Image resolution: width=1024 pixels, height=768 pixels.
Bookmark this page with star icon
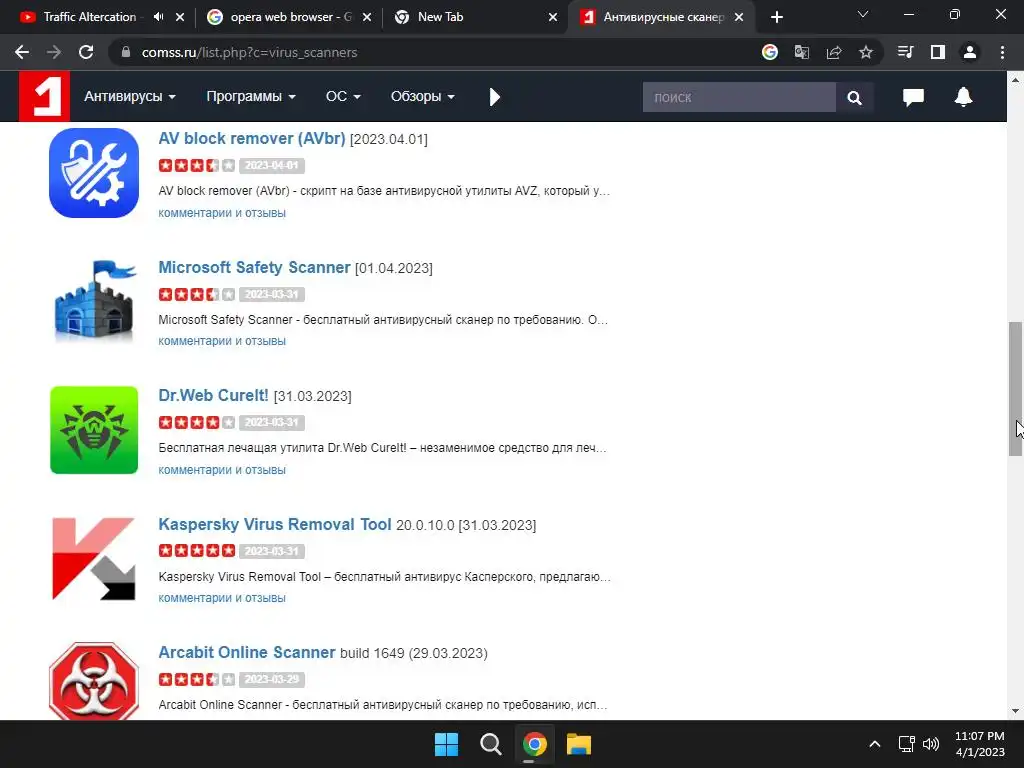tap(866, 52)
